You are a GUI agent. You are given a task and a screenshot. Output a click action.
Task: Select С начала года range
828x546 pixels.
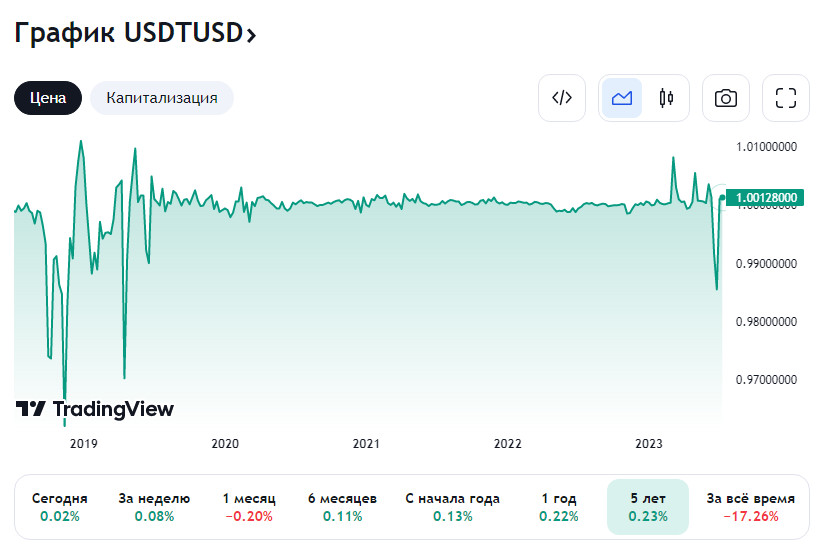452,507
